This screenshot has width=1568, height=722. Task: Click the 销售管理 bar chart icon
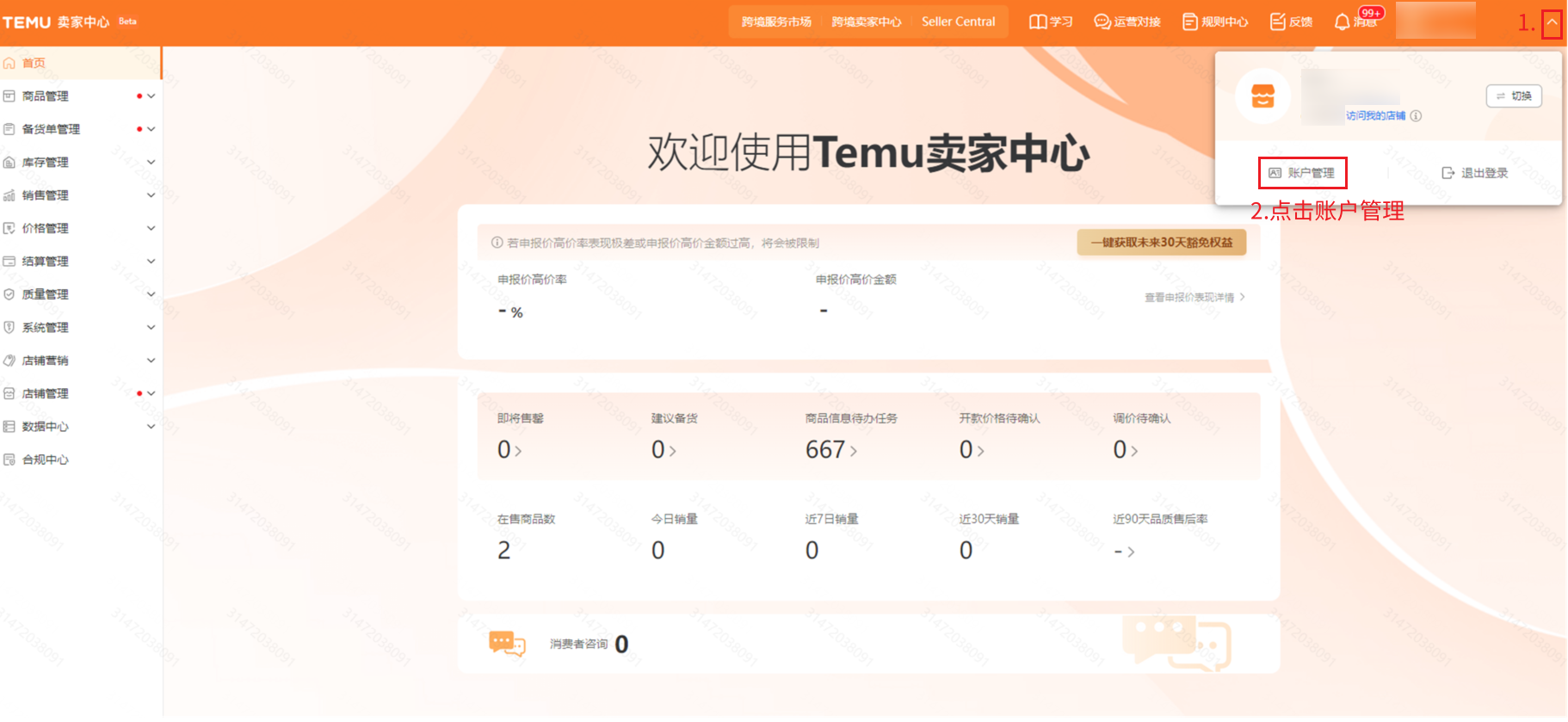pos(9,195)
